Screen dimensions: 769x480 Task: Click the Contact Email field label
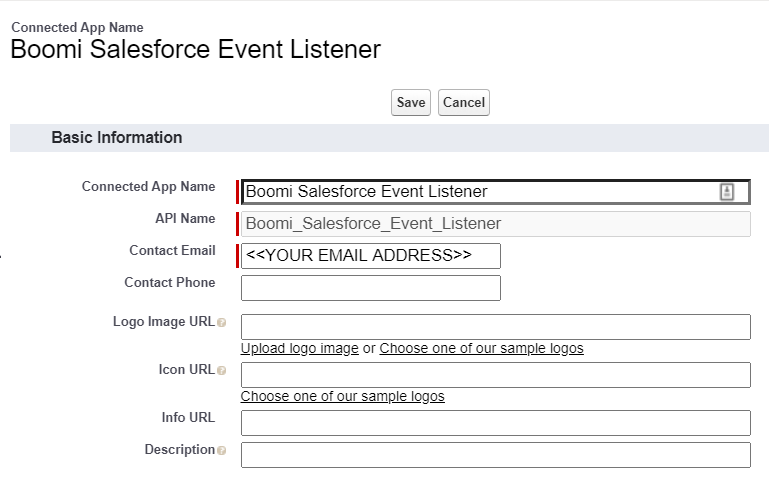pos(172,251)
